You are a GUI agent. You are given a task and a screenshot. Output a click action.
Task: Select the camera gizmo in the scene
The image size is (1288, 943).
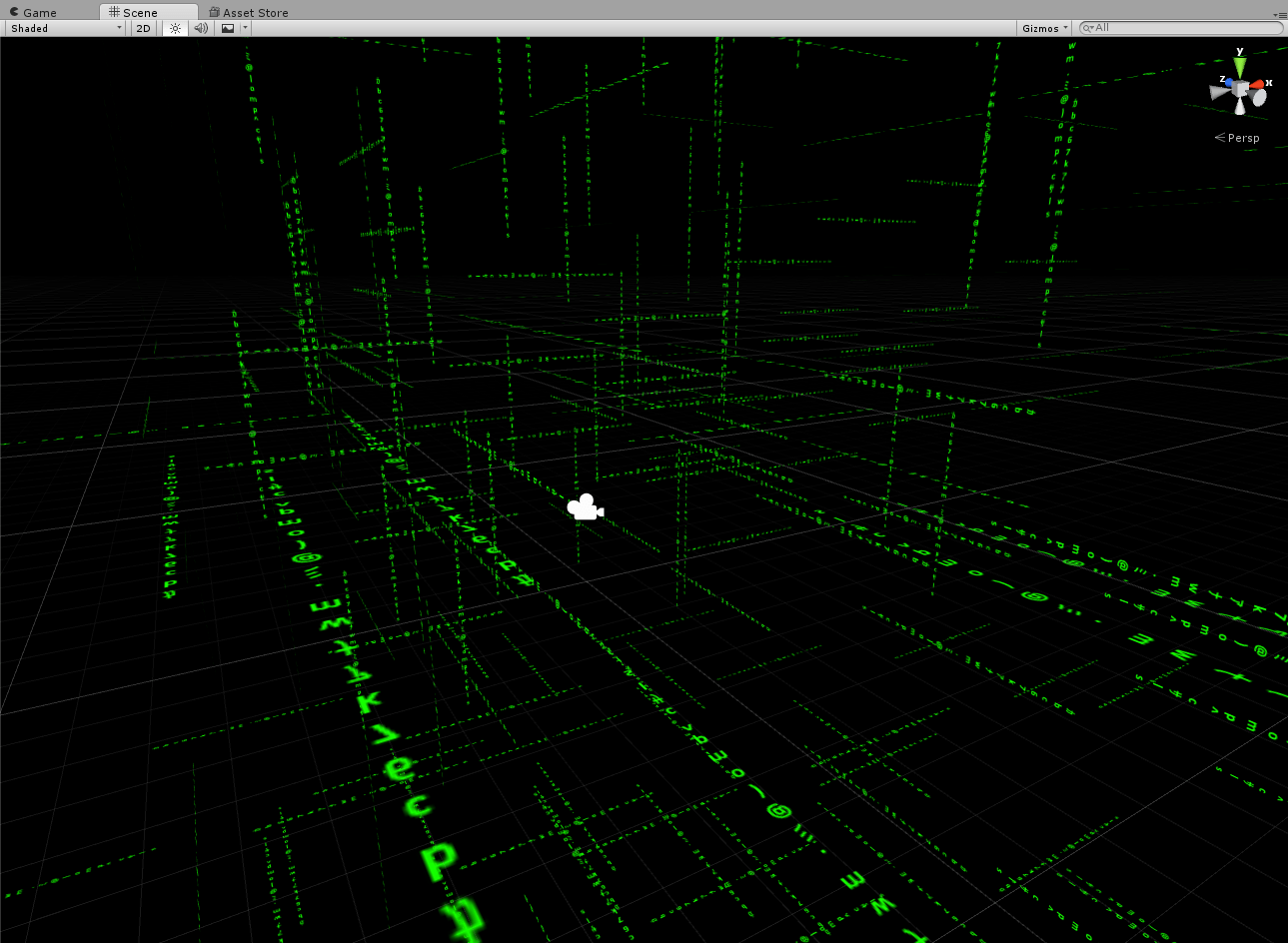[x=585, y=507]
